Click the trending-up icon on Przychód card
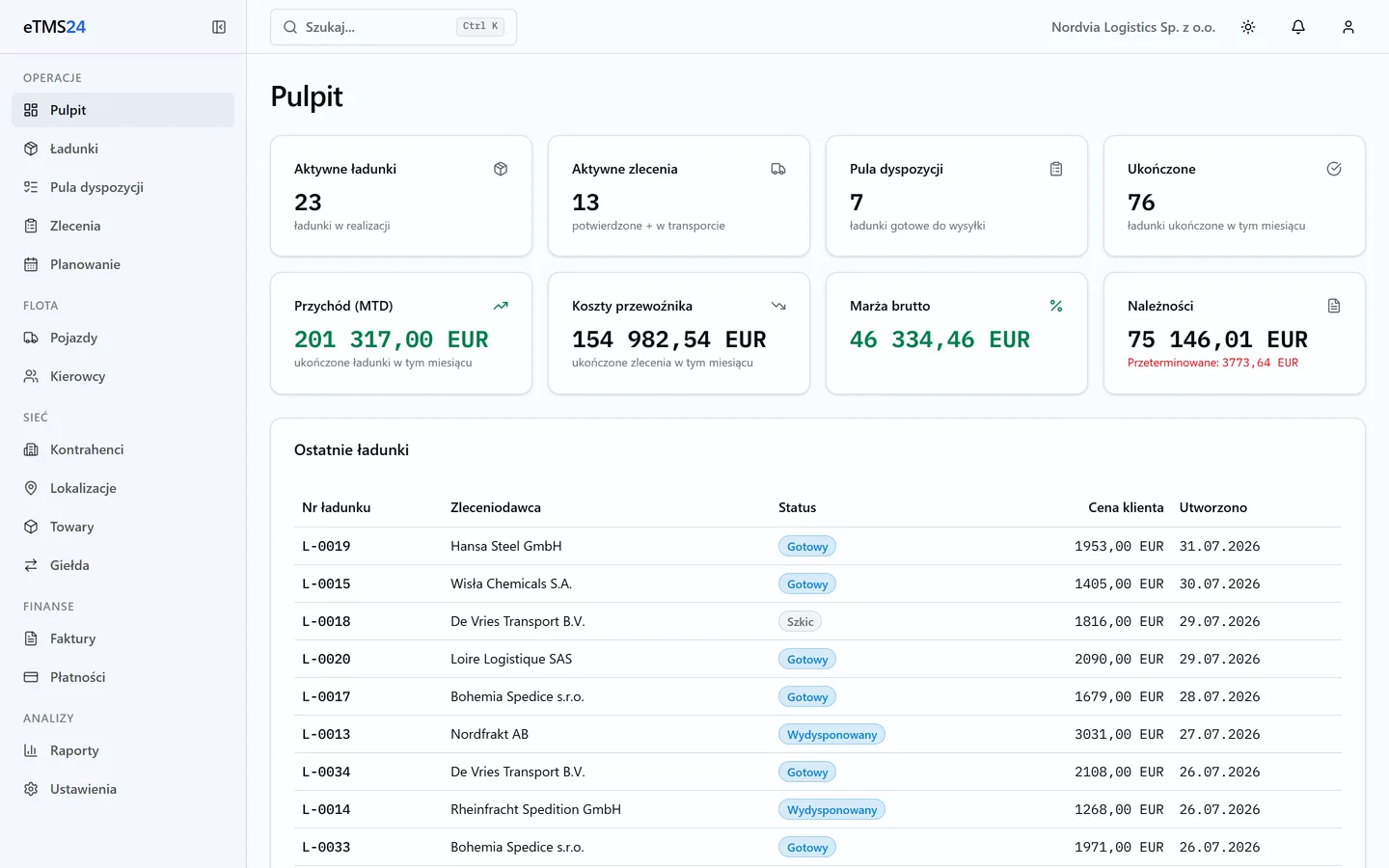The width and height of the screenshot is (1389, 868). coord(501,306)
